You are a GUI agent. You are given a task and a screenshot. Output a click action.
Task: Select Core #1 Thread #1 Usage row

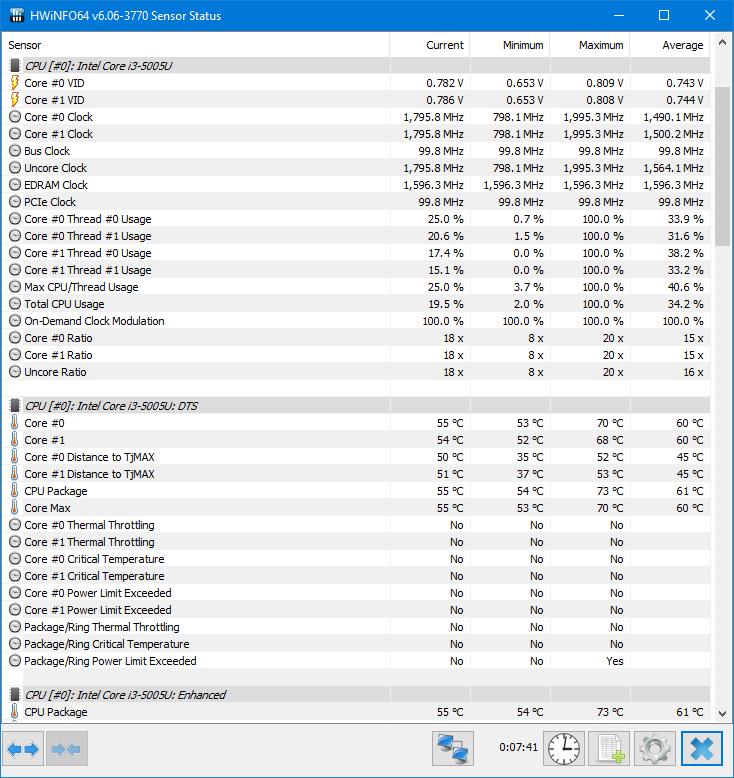[x=356, y=270]
